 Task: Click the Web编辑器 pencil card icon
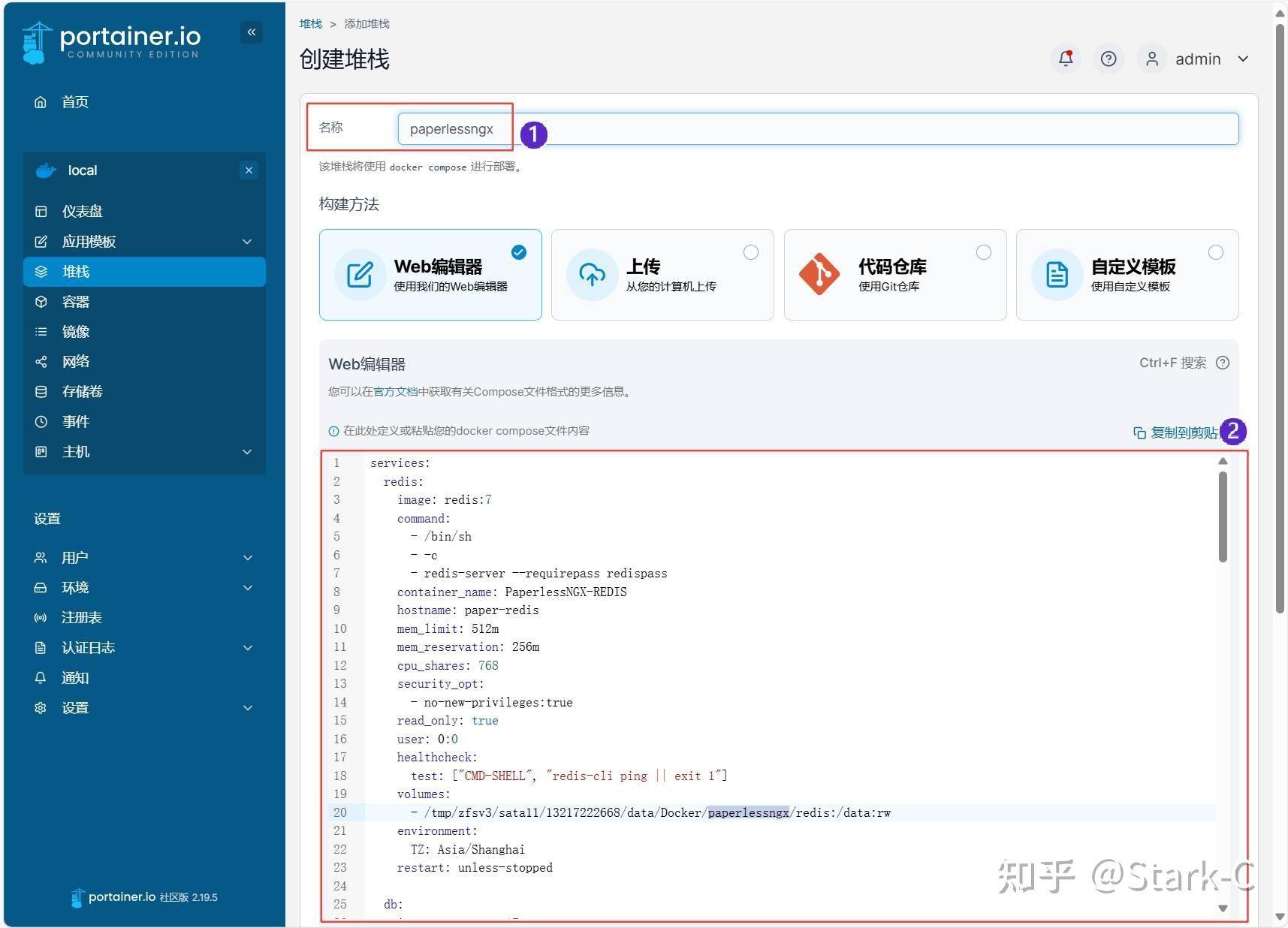pos(360,275)
